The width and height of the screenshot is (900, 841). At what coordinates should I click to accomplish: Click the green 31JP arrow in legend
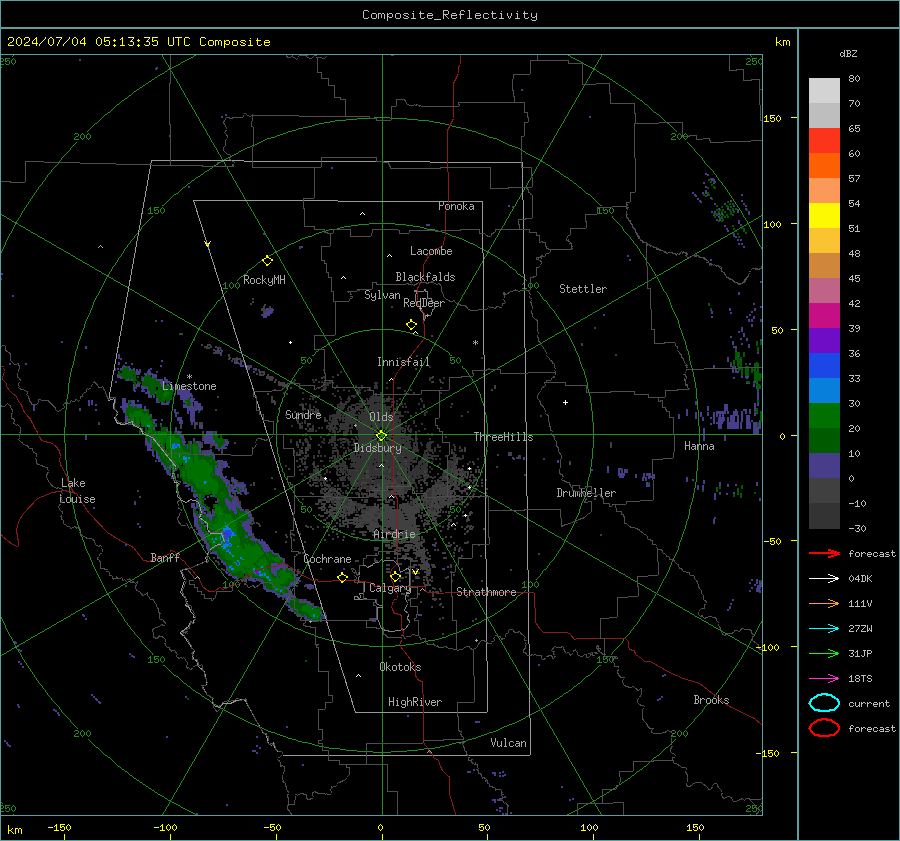point(824,653)
